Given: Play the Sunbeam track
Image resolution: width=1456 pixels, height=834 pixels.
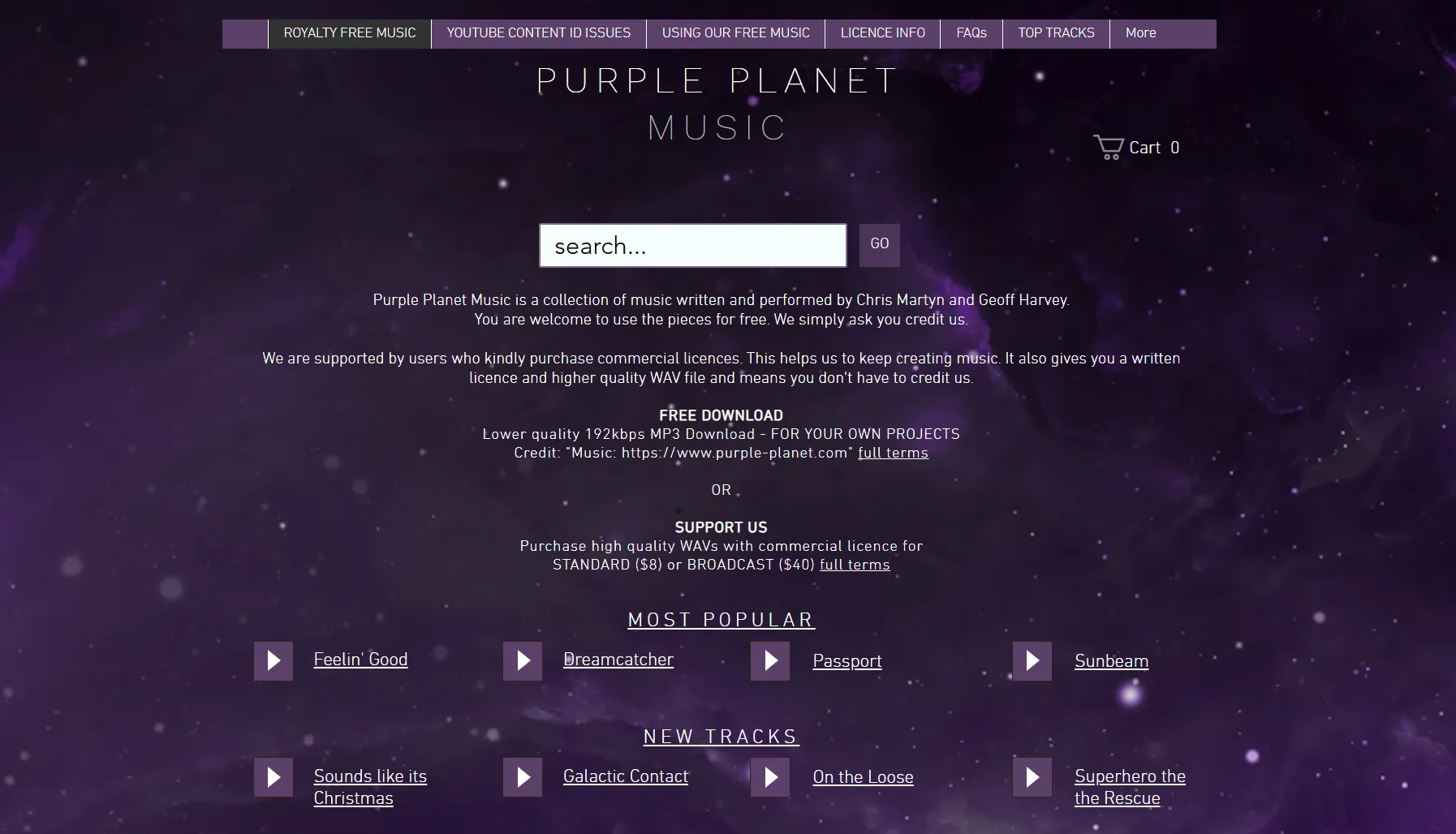Looking at the screenshot, I should (1032, 660).
